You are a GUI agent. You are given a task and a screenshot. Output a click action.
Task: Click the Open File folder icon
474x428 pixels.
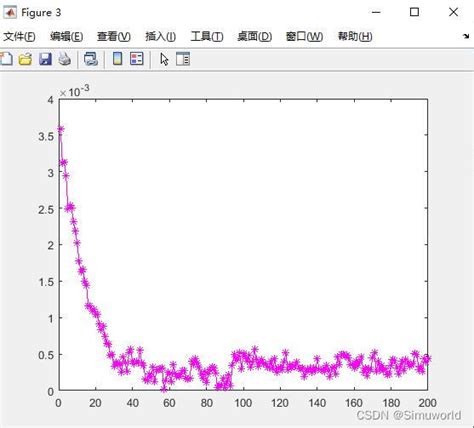point(25,59)
